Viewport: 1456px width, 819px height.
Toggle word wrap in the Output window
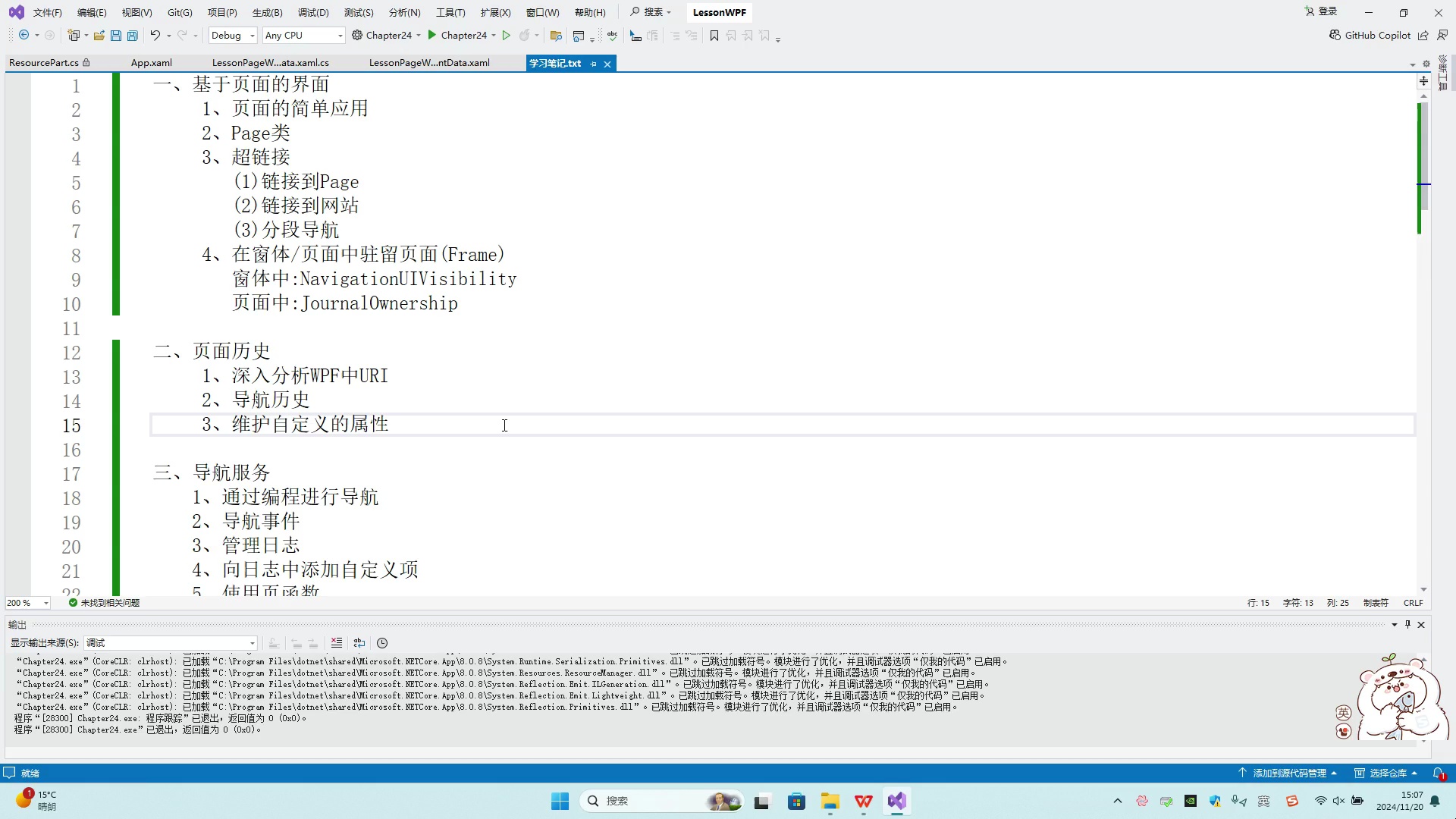(359, 642)
